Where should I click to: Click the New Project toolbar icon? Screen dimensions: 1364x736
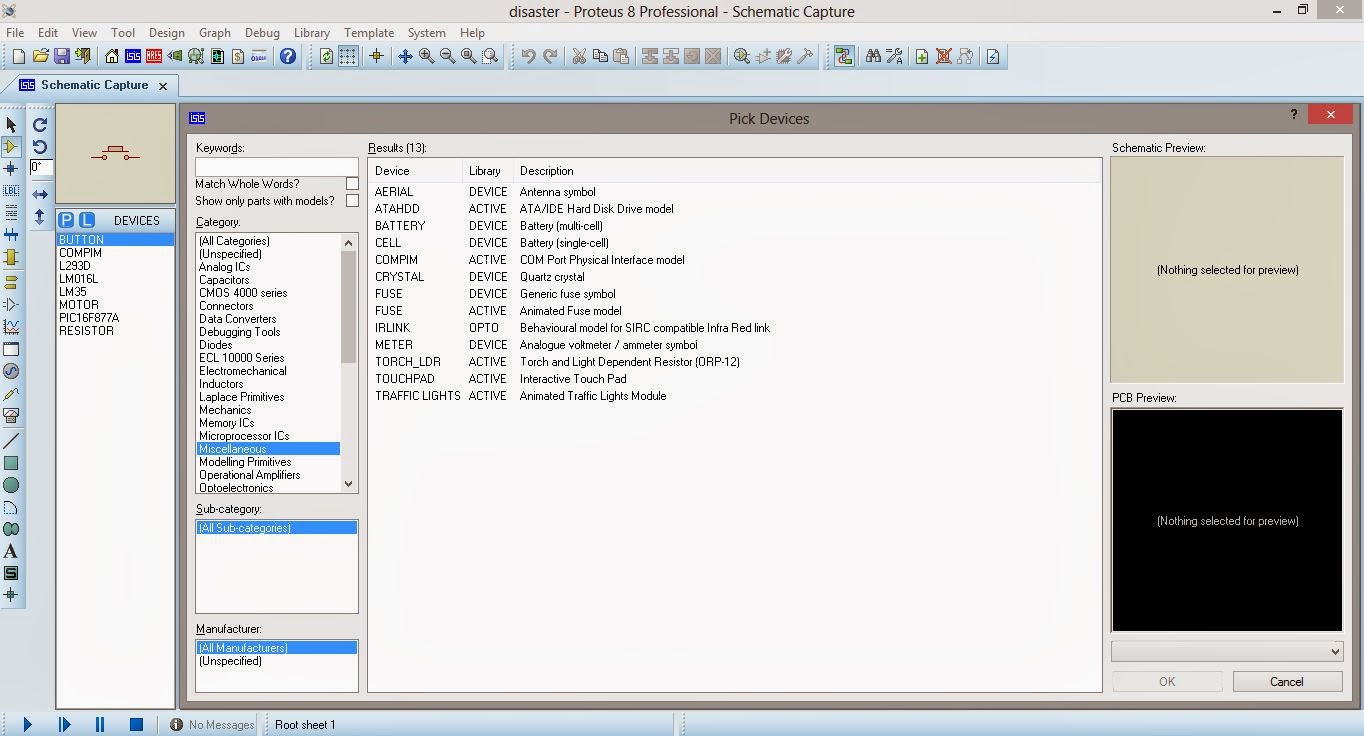[18, 57]
